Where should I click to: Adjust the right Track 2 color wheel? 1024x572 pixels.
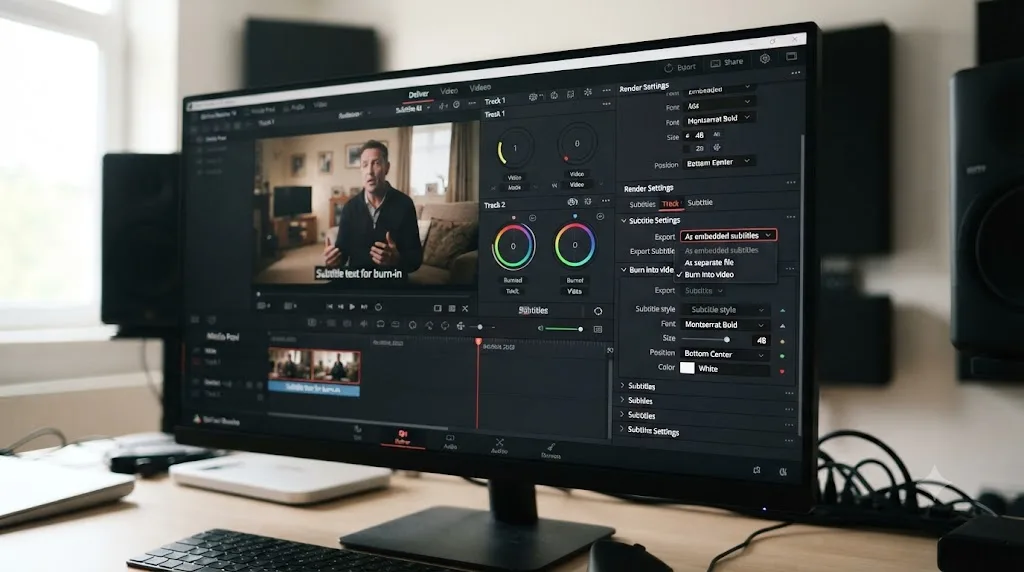pos(575,245)
